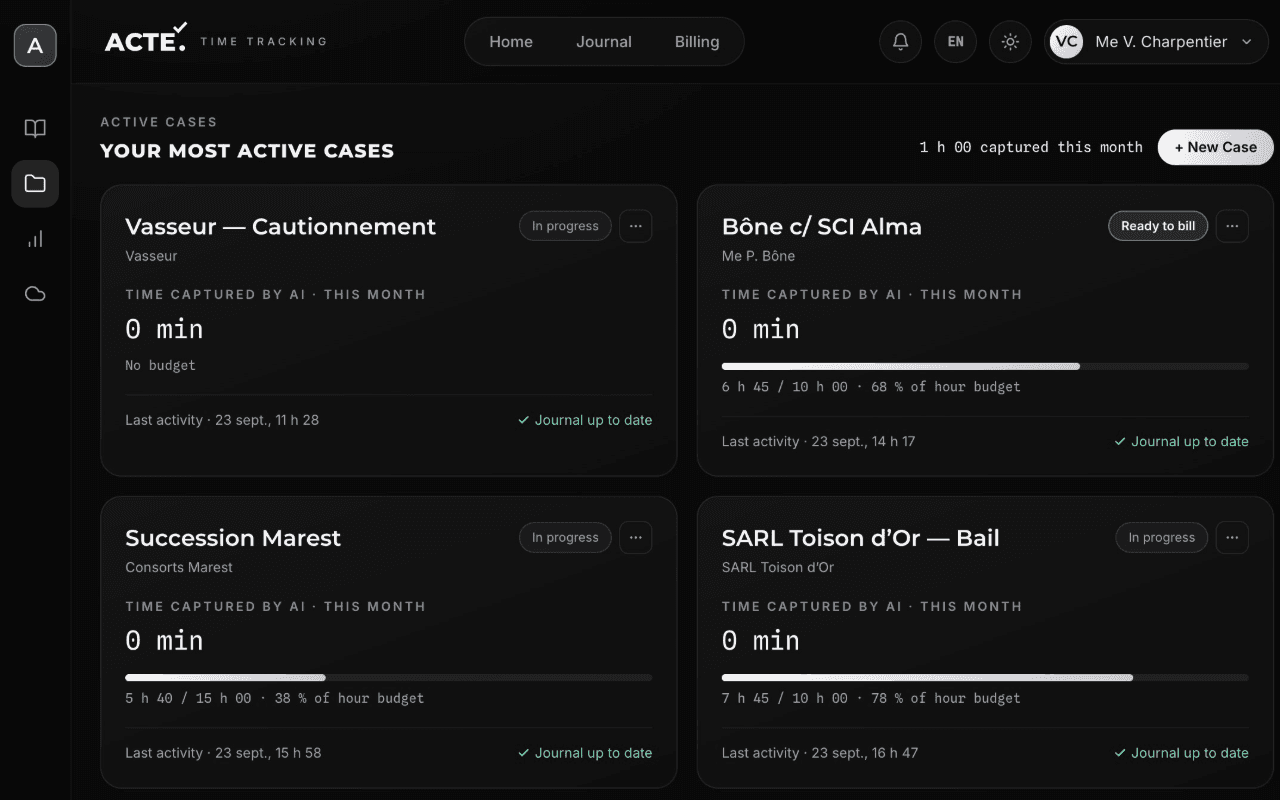The image size is (1280, 800).
Task: Click "Last activity · 23 sept., 14 h 17"
Action: tap(819, 441)
